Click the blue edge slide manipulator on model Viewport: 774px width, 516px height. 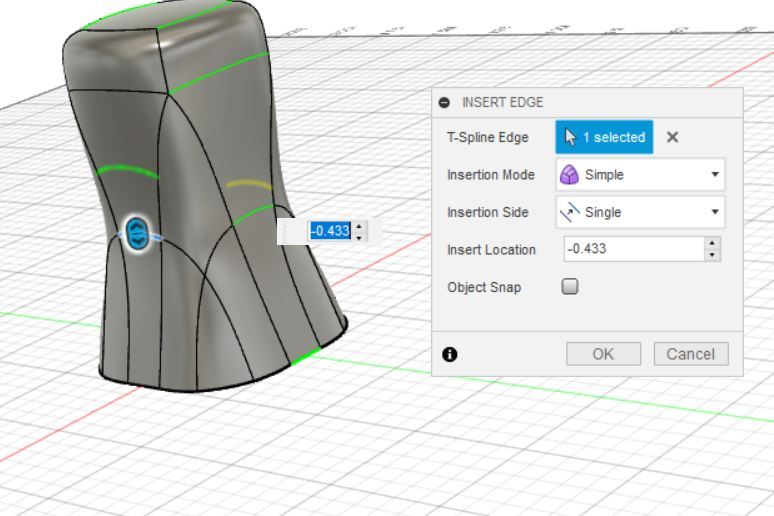tap(137, 234)
